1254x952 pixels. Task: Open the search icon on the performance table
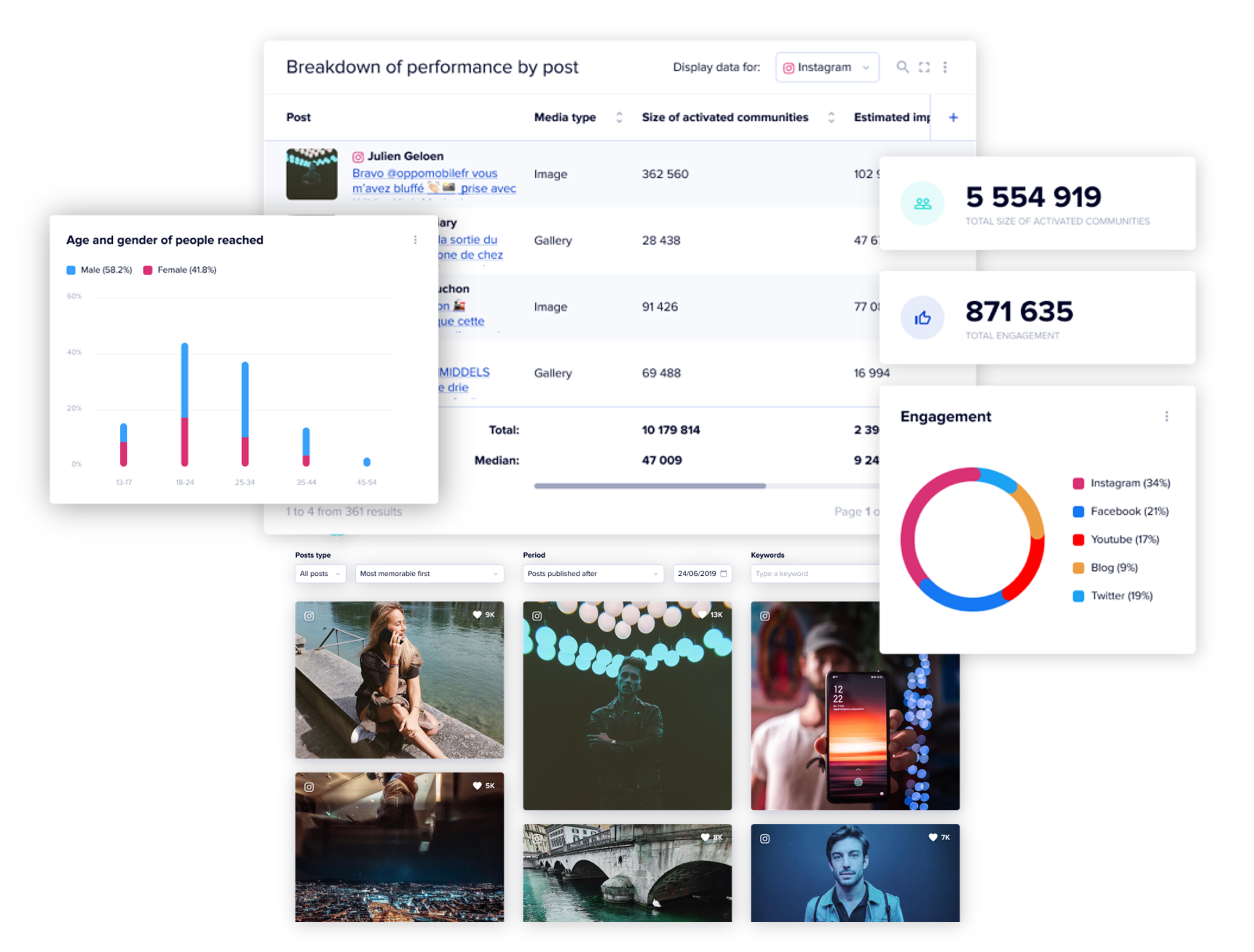pyautogui.click(x=902, y=67)
